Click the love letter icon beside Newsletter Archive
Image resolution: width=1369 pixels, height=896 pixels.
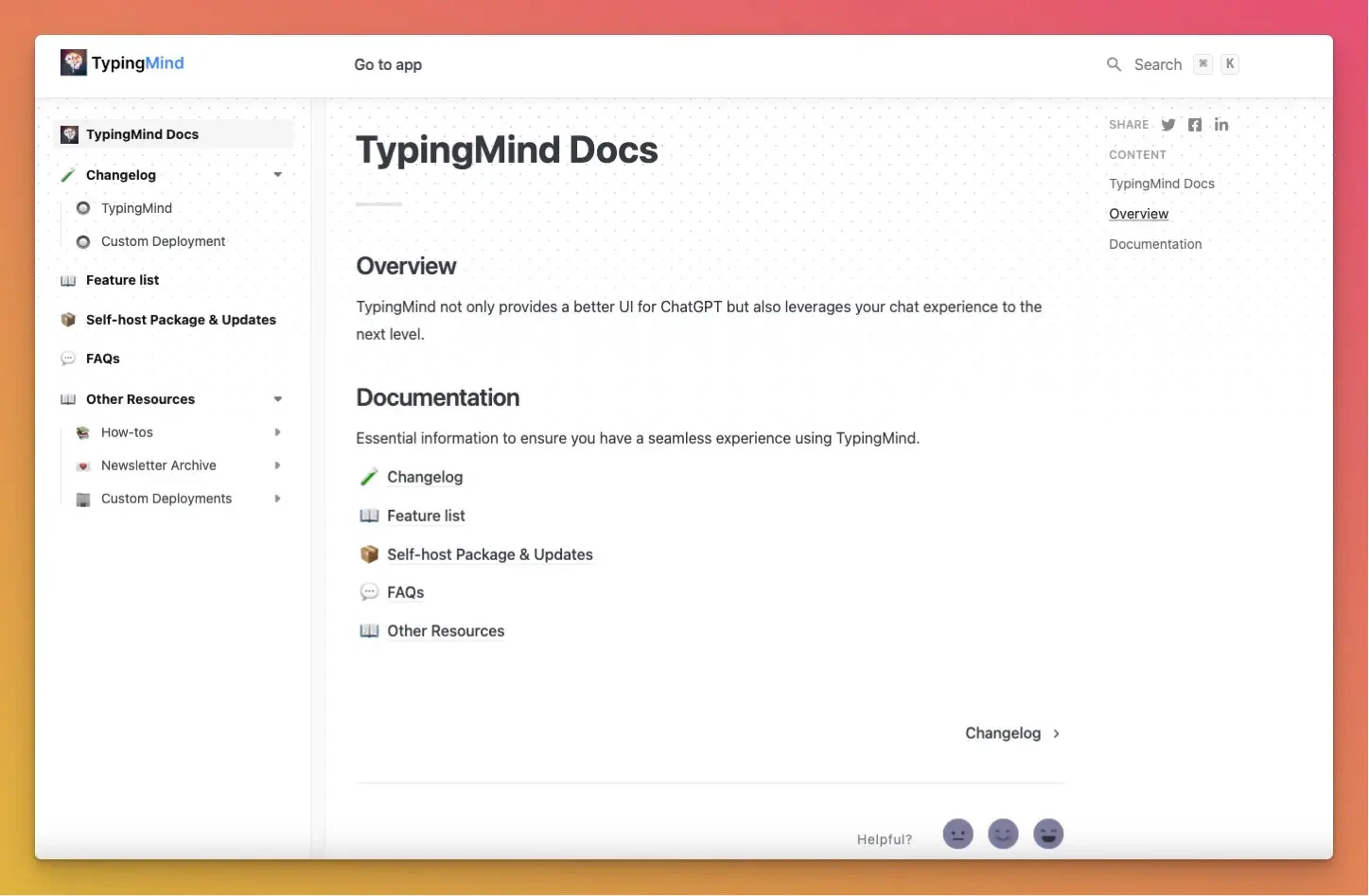coord(83,466)
